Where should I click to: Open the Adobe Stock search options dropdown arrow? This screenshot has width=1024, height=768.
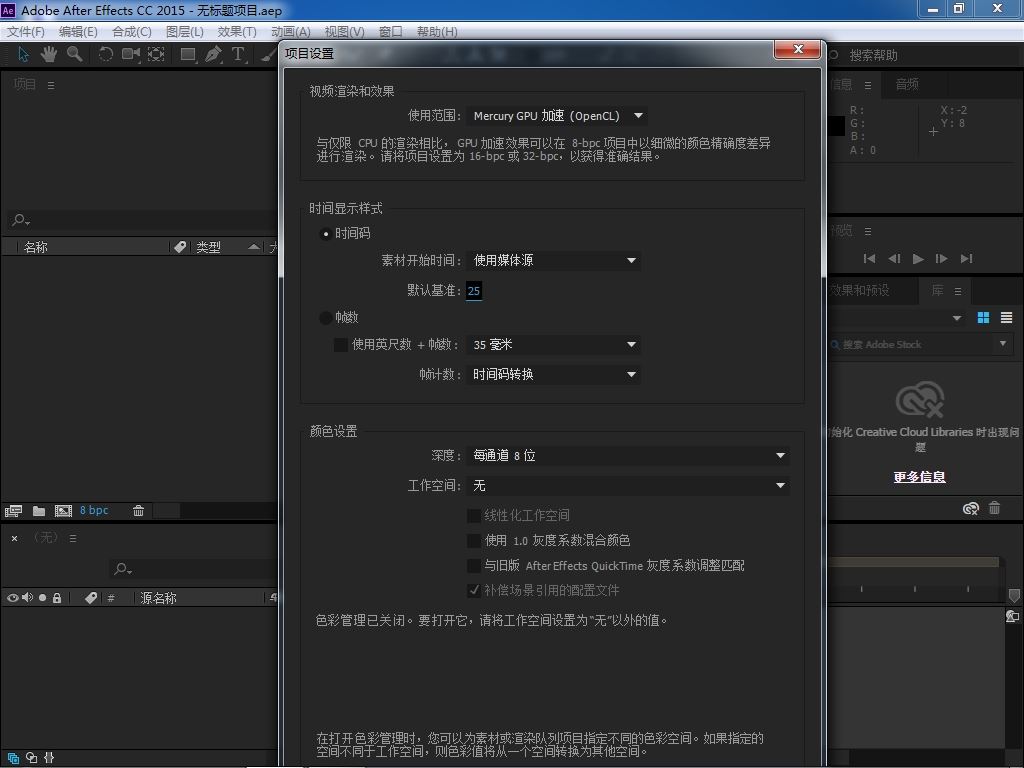1003,343
